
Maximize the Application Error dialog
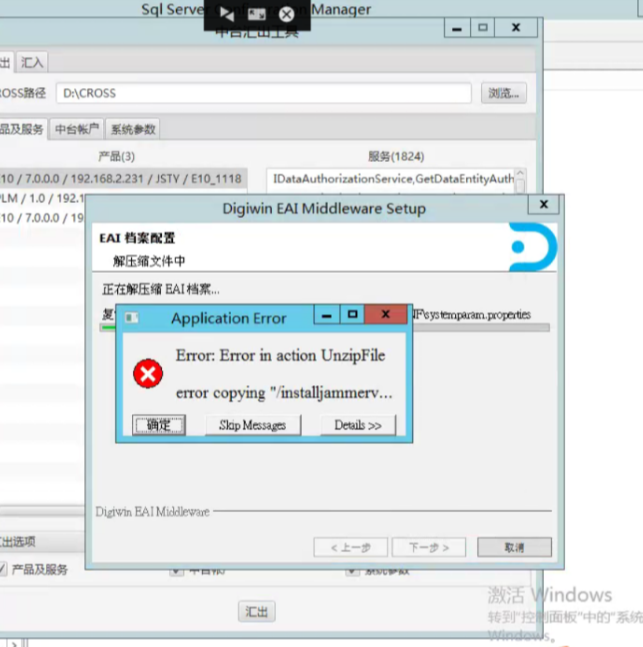pos(352,315)
